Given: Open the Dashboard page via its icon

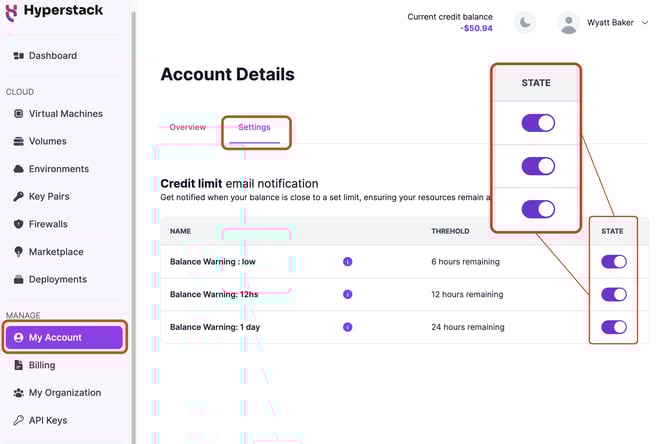Looking at the screenshot, I should [18, 56].
